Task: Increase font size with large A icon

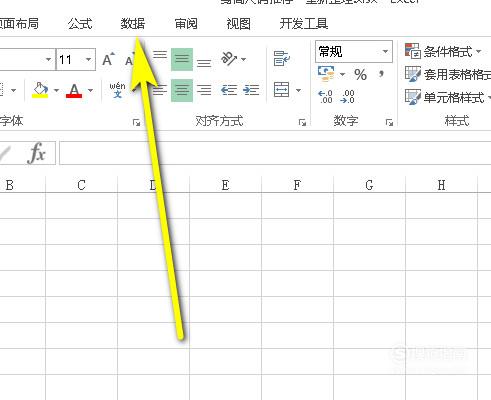Action: (108, 60)
